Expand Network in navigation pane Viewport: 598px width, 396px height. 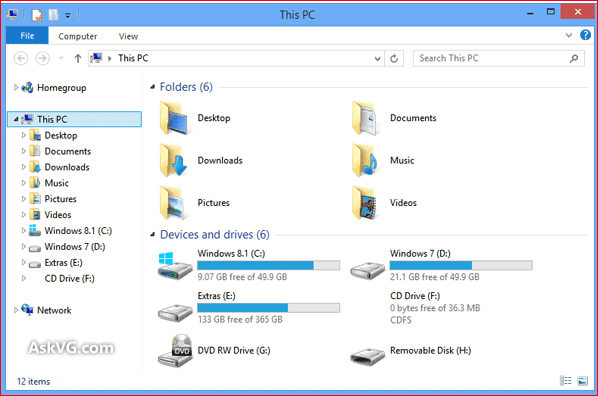point(16,310)
